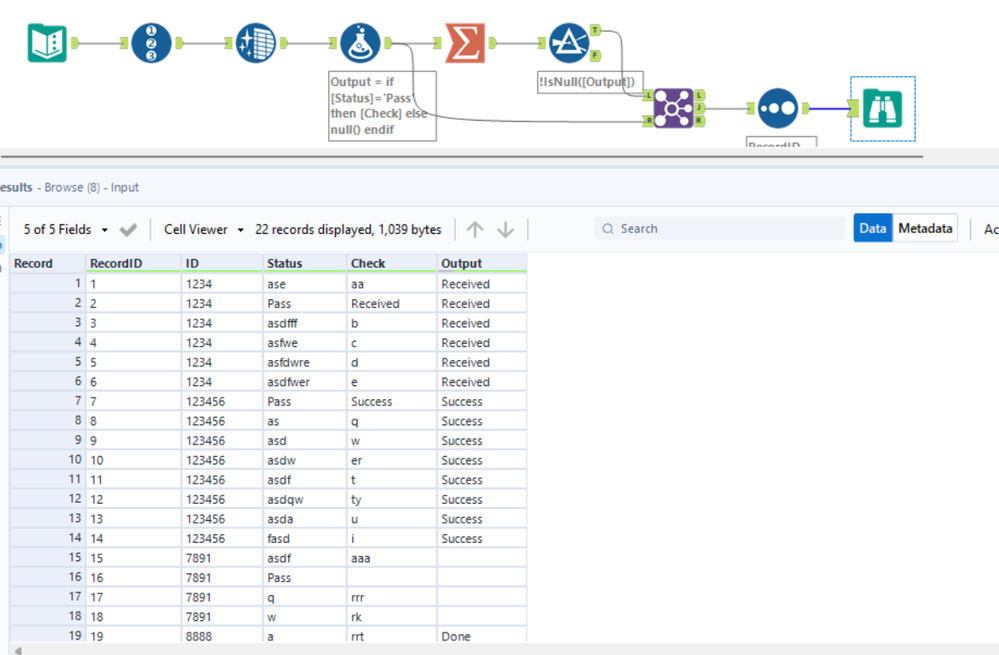
Task: Select Output cell 'Done' in record 19
Action: tap(482, 636)
